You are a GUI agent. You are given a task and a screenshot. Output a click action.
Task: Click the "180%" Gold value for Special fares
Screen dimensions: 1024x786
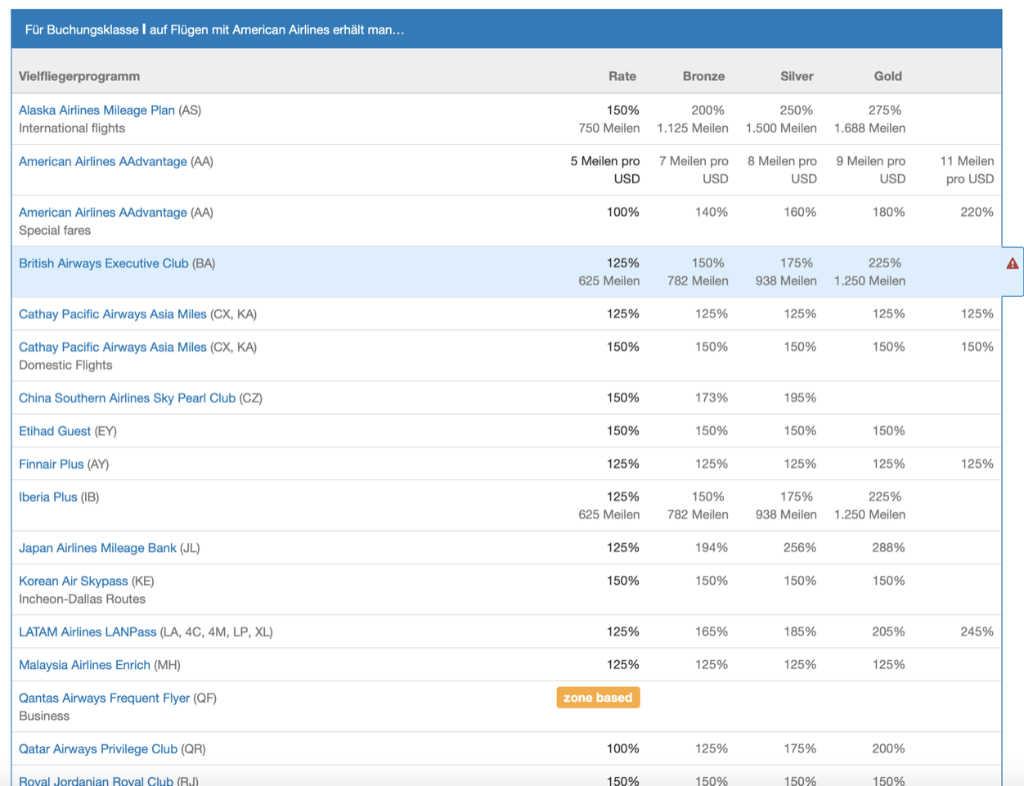point(889,212)
